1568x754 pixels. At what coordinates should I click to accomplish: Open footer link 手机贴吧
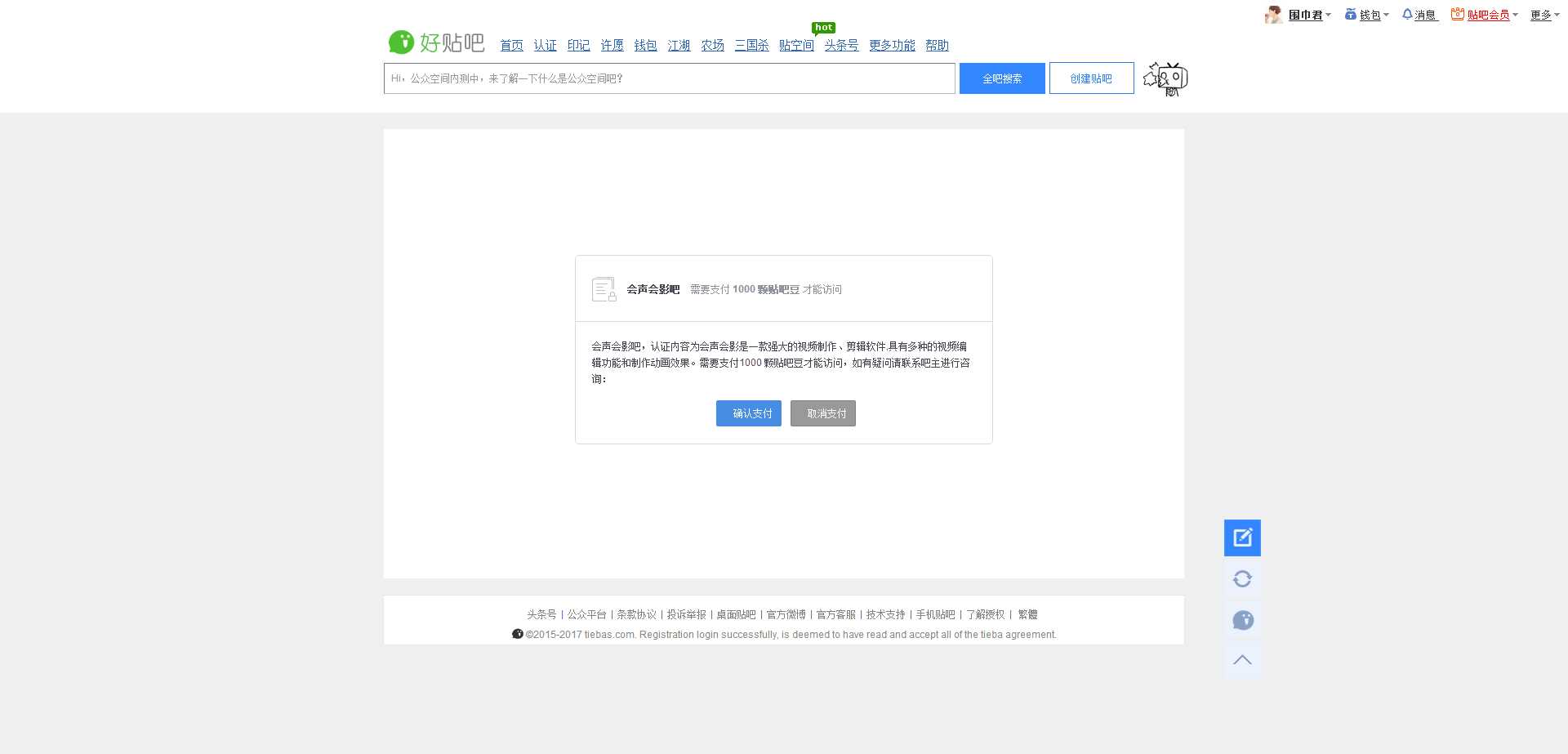click(936, 614)
